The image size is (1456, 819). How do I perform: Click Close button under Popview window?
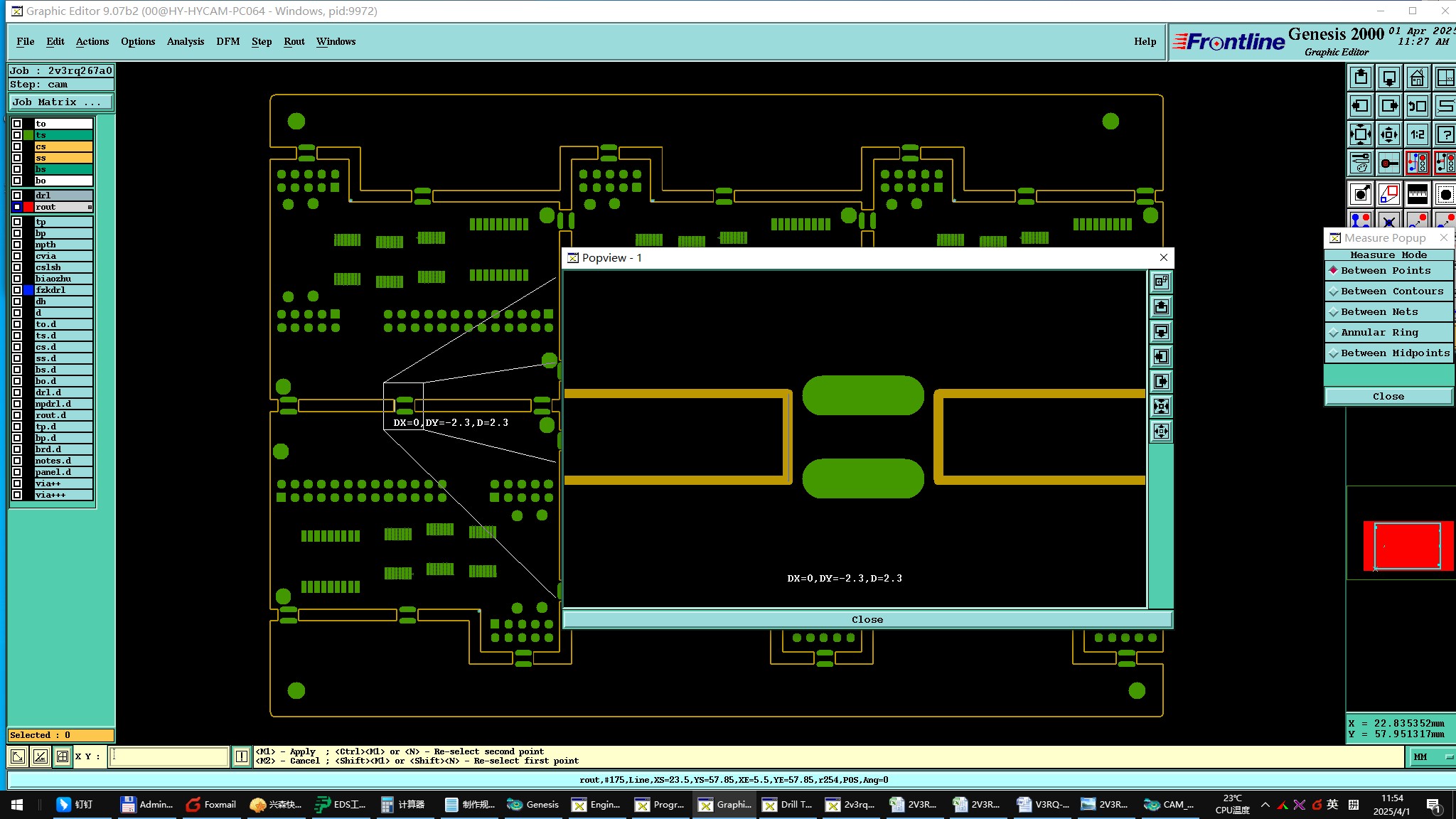pos(867,620)
